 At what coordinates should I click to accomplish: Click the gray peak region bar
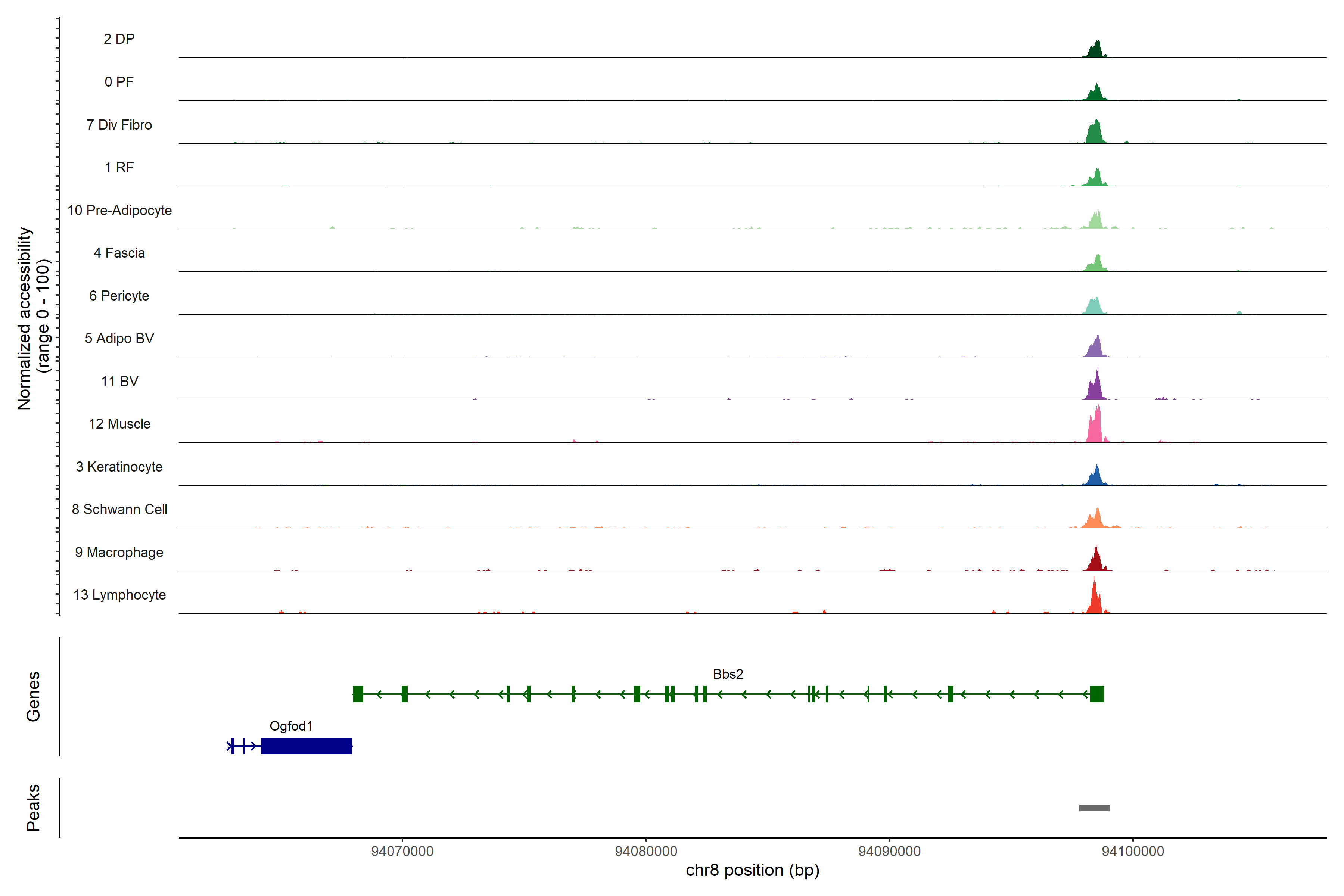[1094, 808]
